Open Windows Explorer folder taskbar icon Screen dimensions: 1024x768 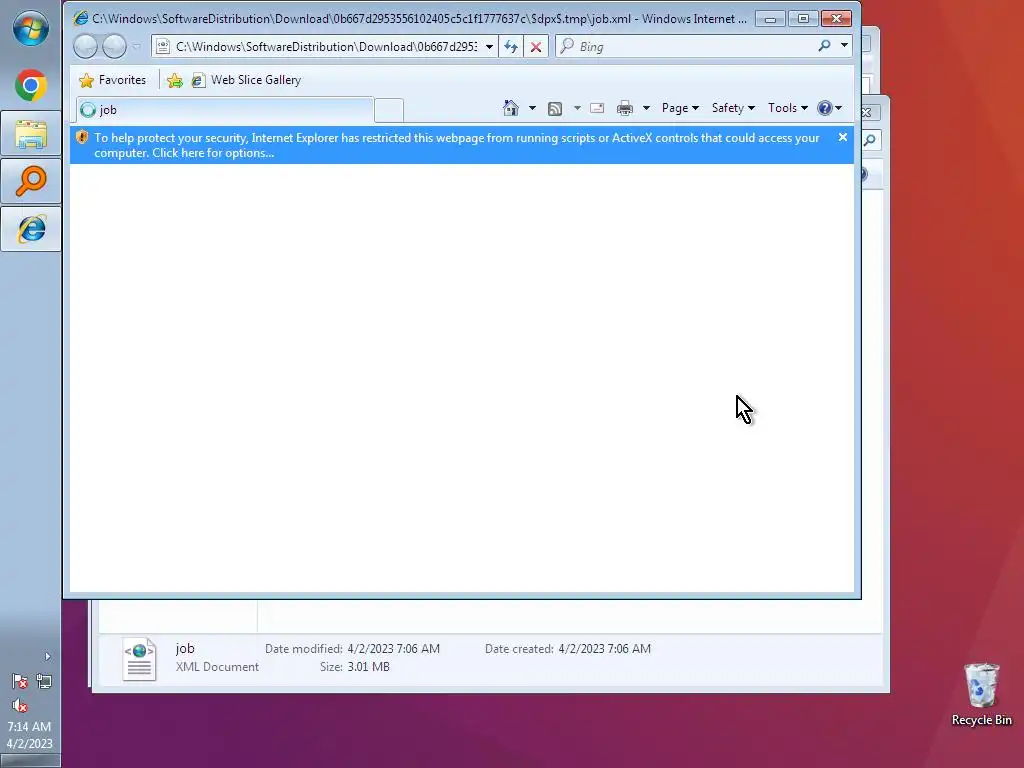pyautogui.click(x=31, y=134)
